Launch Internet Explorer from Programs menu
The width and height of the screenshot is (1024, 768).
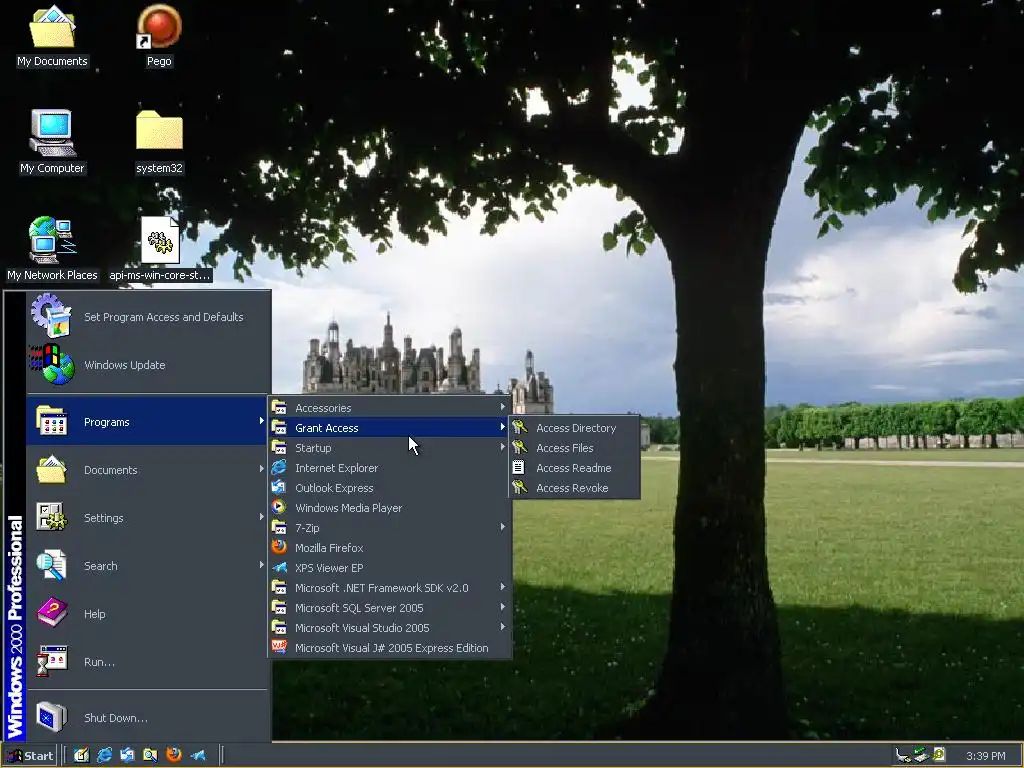point(390,468)
